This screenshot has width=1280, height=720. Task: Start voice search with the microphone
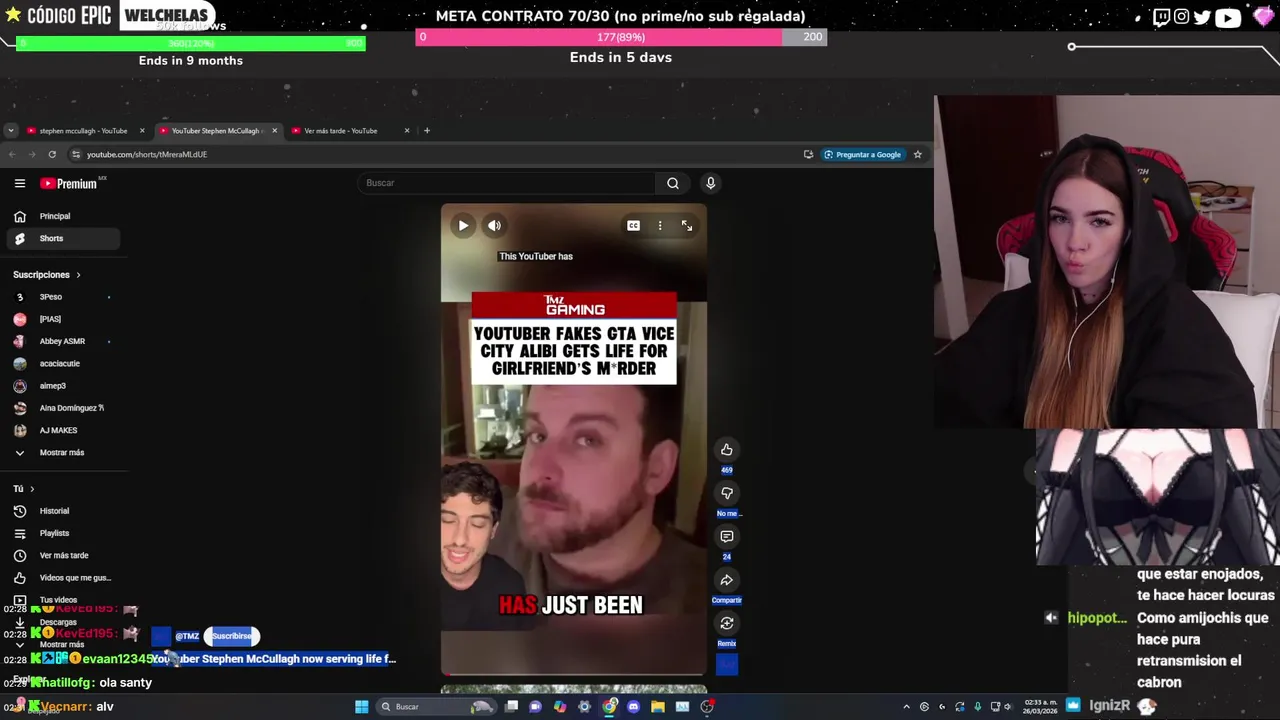(x=710, y=183)
